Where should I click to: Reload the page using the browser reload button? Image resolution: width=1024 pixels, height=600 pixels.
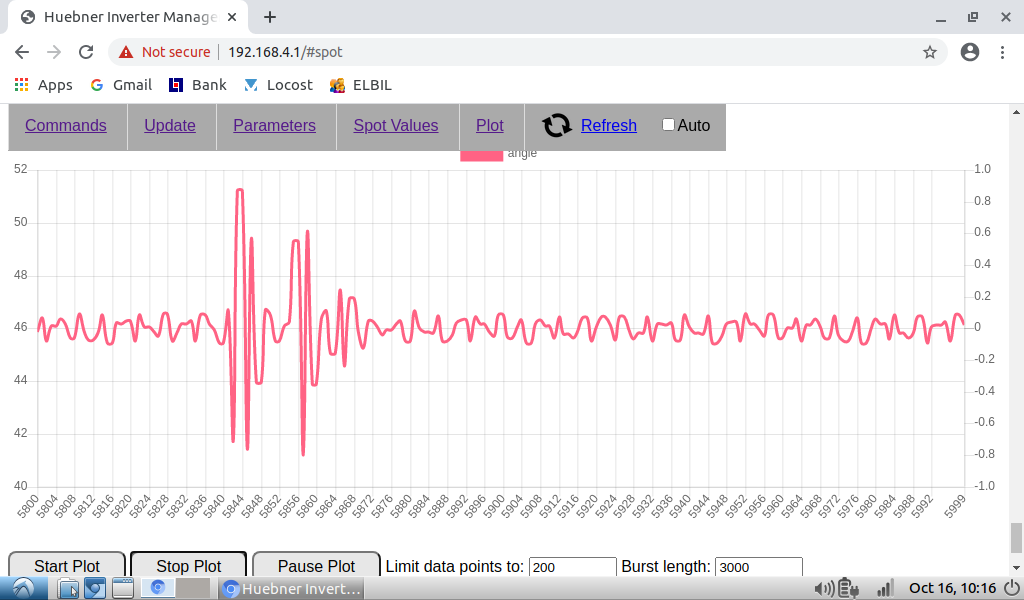86,52
